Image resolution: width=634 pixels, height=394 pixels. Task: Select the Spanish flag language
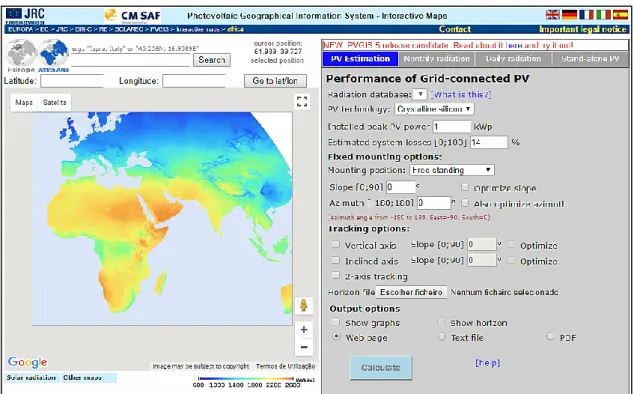coord(620,15)
